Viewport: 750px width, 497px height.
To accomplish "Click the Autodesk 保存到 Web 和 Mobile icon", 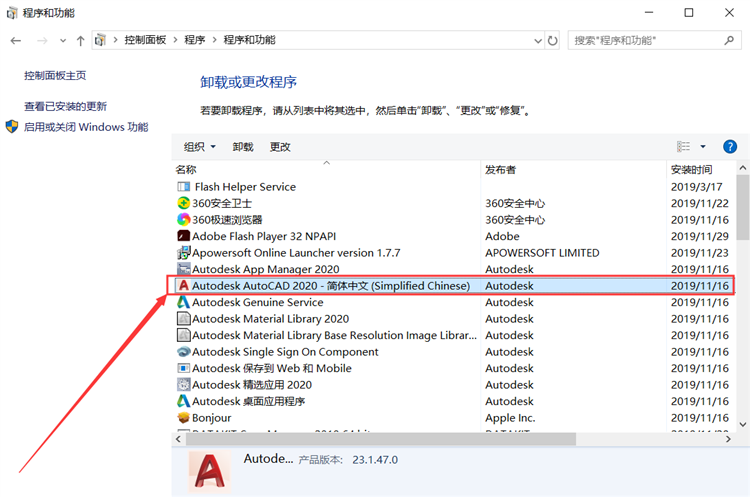I will 184,368.
